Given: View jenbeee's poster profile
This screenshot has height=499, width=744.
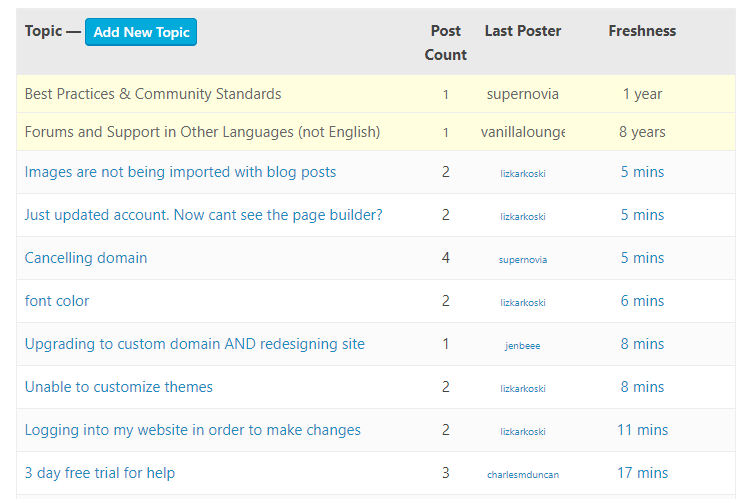Looking at the screenshot, I should [x=522, y=346].
